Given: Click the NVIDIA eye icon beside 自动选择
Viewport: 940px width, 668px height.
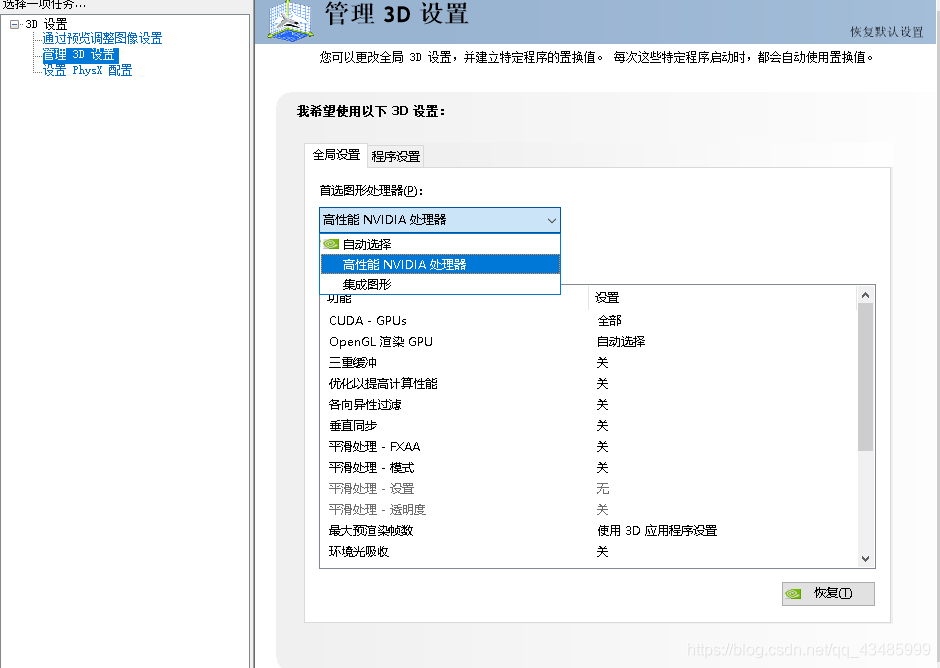Looking at the screenshot, I should pyautogui.click(x=331, y=244).
